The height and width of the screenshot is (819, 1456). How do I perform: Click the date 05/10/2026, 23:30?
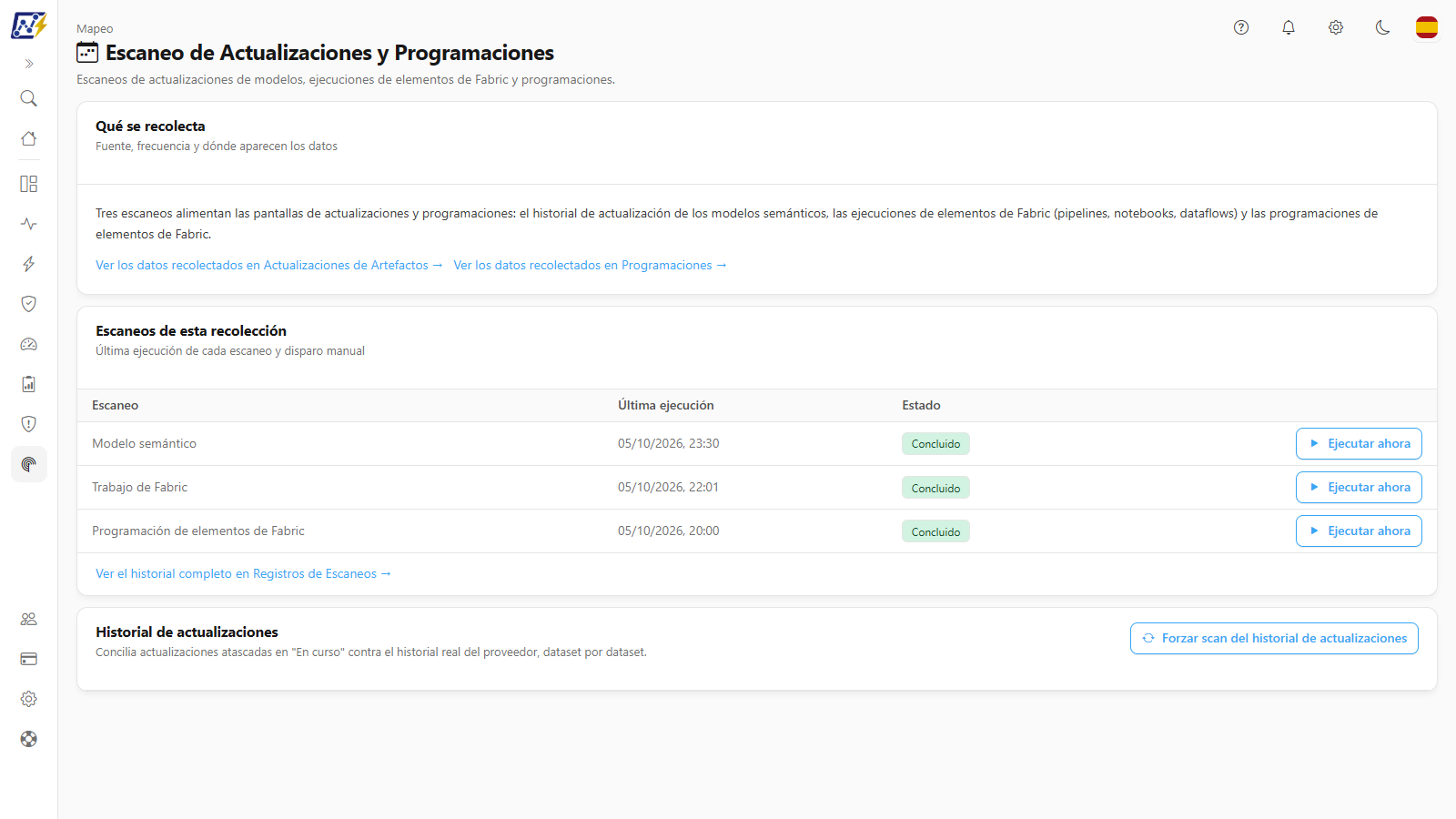click(x=669, y=443)
